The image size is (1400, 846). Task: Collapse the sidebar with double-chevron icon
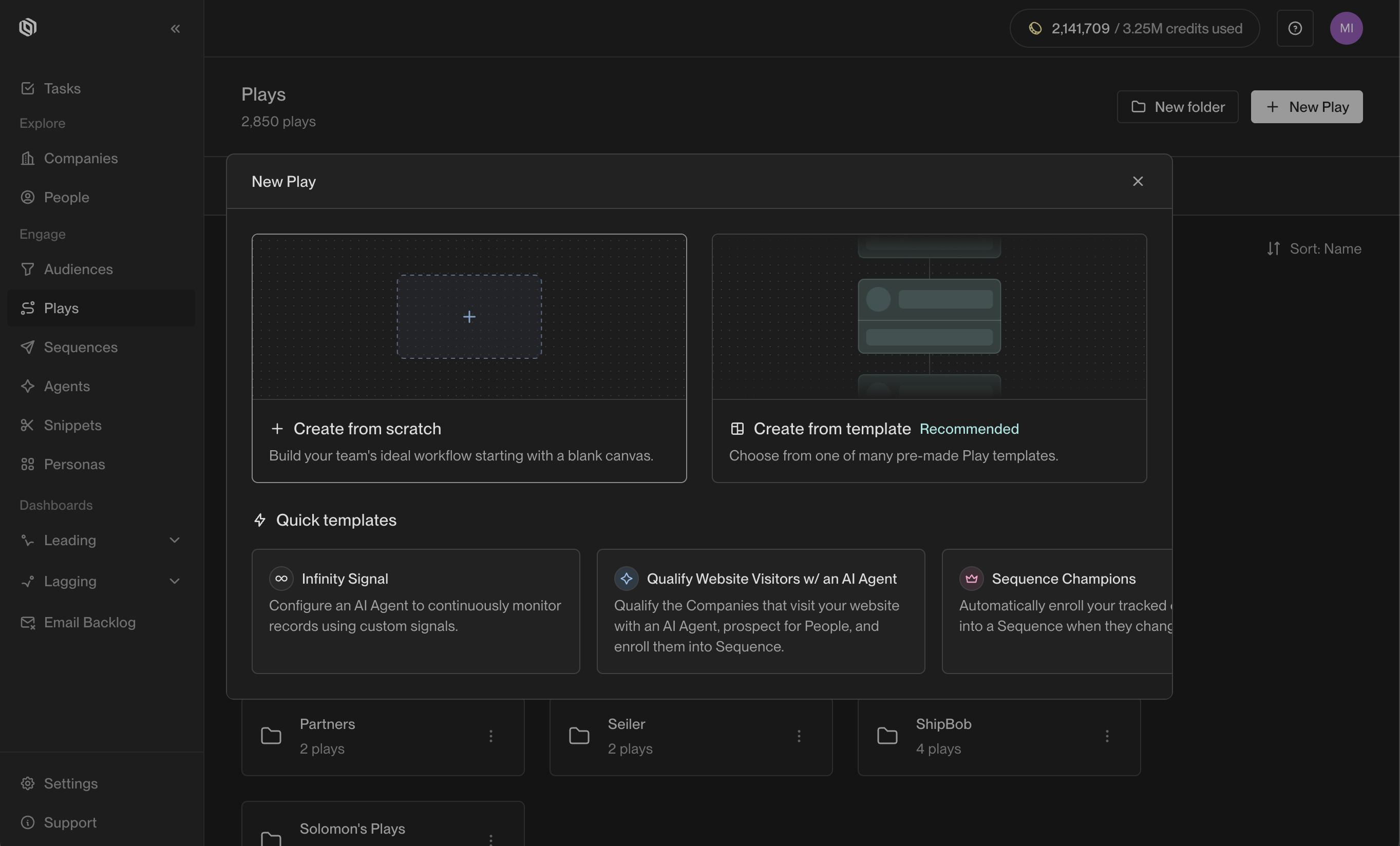175,28
